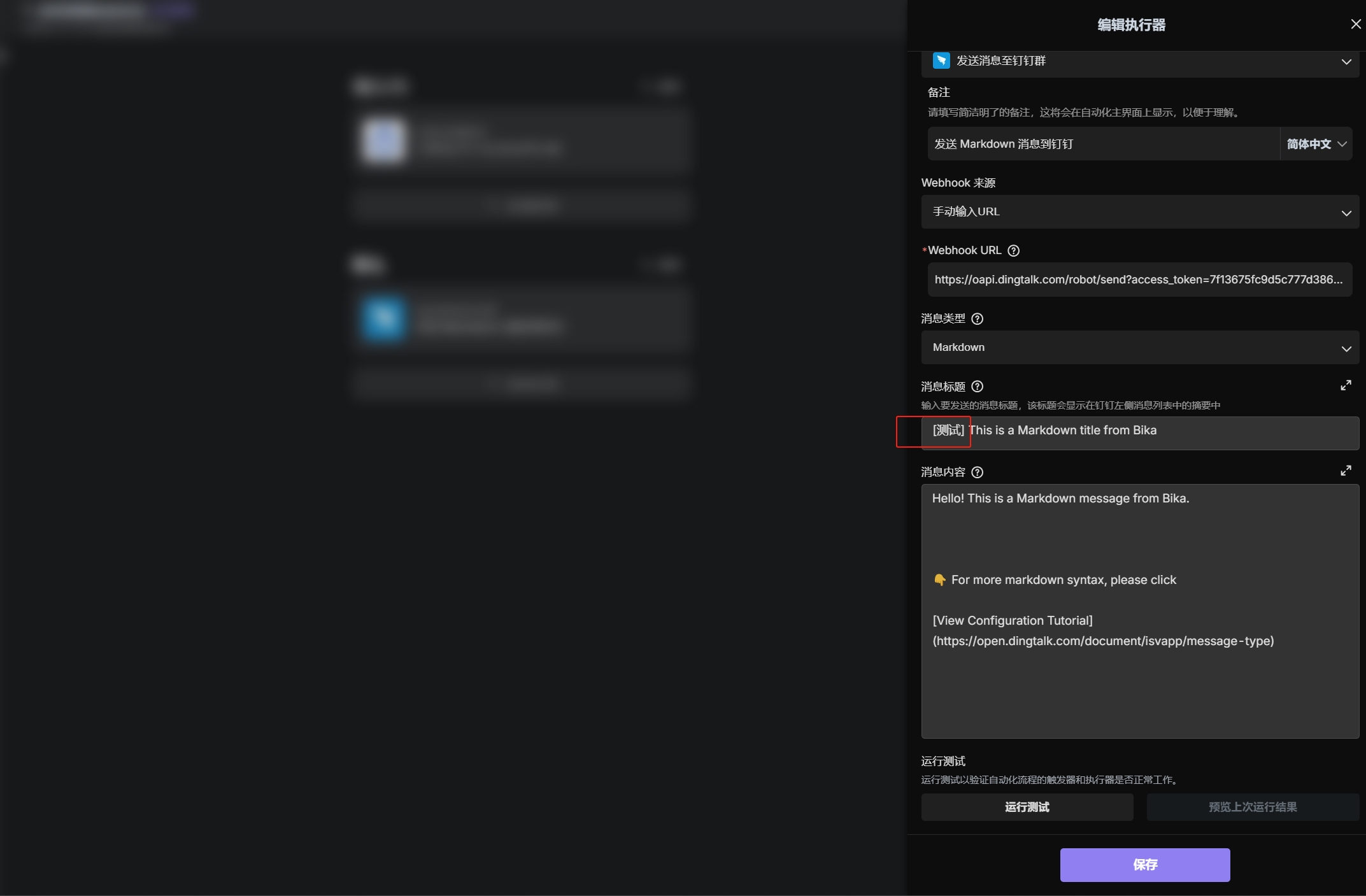The height and width of the screenshot is (896, 1366).
Task: Edit the 备注 field 发送 Markdown 消息到钉钉
Action: 1103,144
